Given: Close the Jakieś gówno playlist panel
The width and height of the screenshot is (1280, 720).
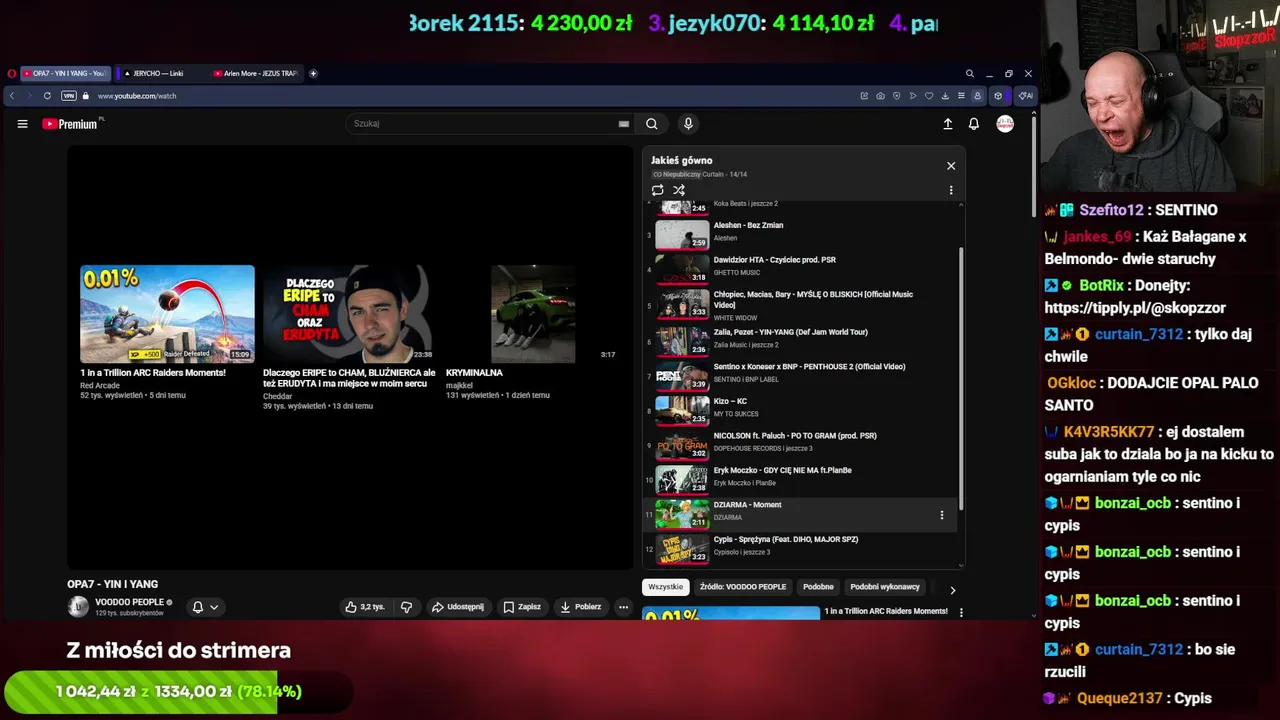Looking at the screenshot, I should pos(951,166).
